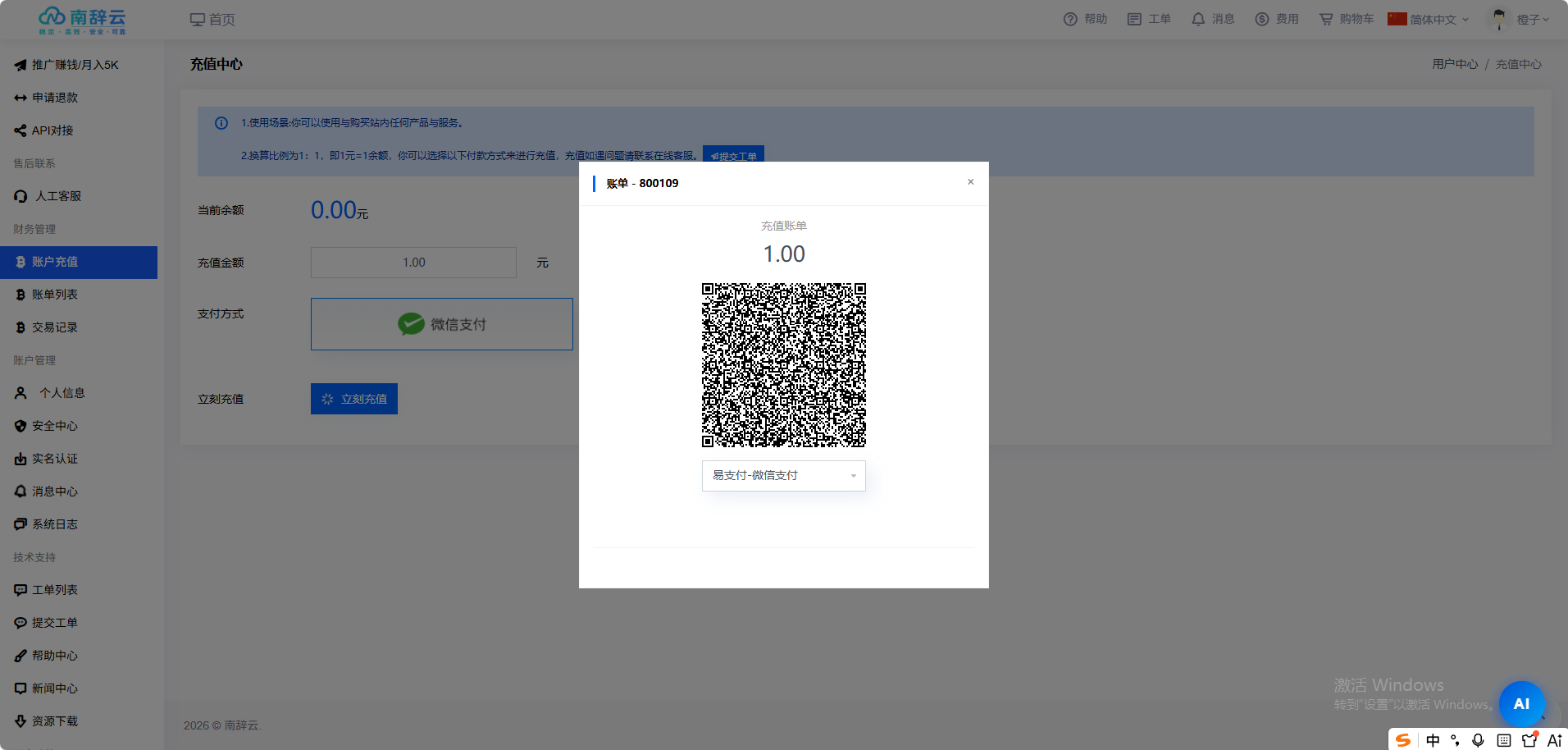Viewport: 1568px width, 750px height.
Task: Click the pen icon beside 帮助中心
Action: click(x=21, y=656)
